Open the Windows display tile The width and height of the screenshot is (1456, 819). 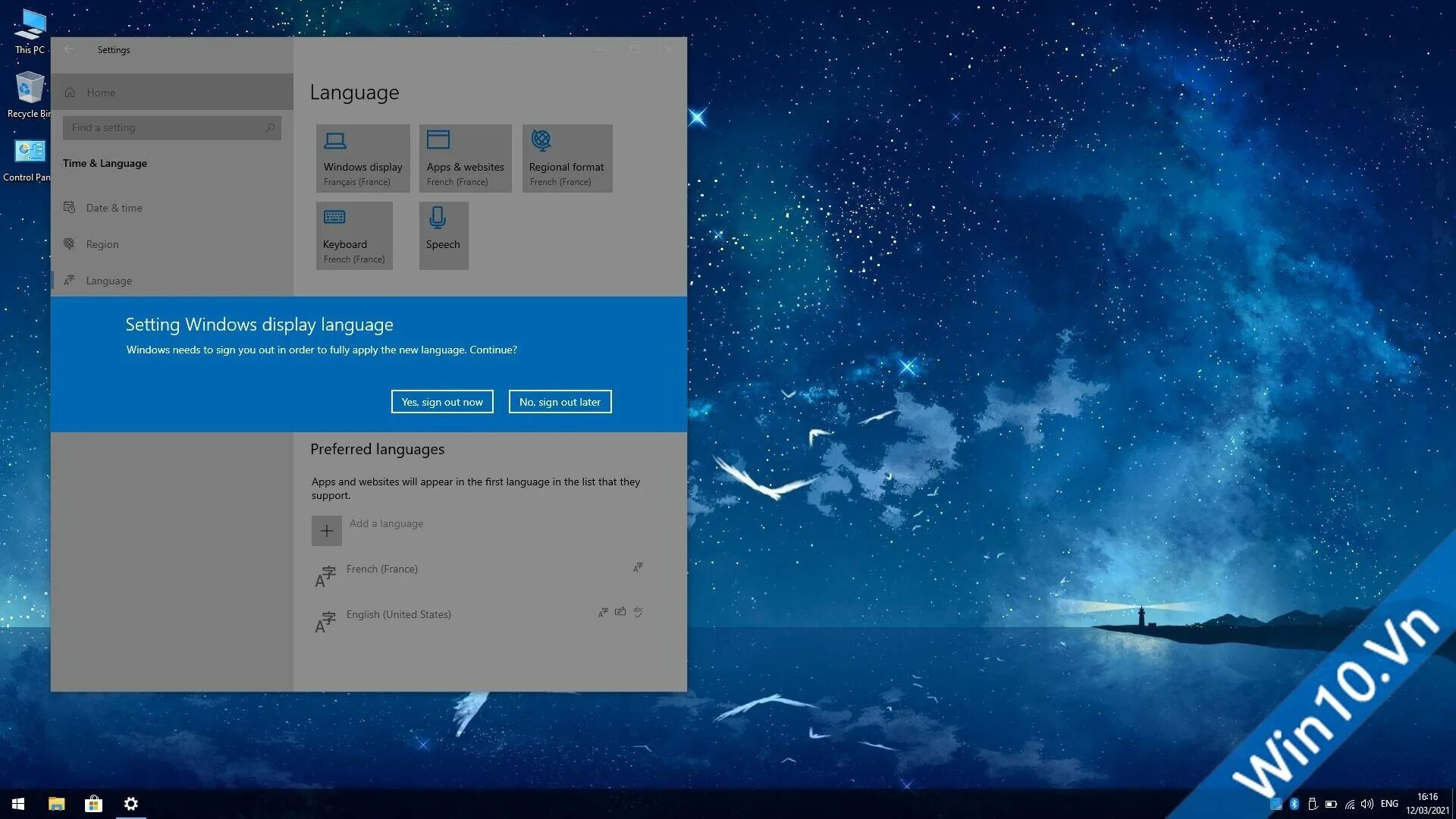pyautogui.click(x=362, y=158)
